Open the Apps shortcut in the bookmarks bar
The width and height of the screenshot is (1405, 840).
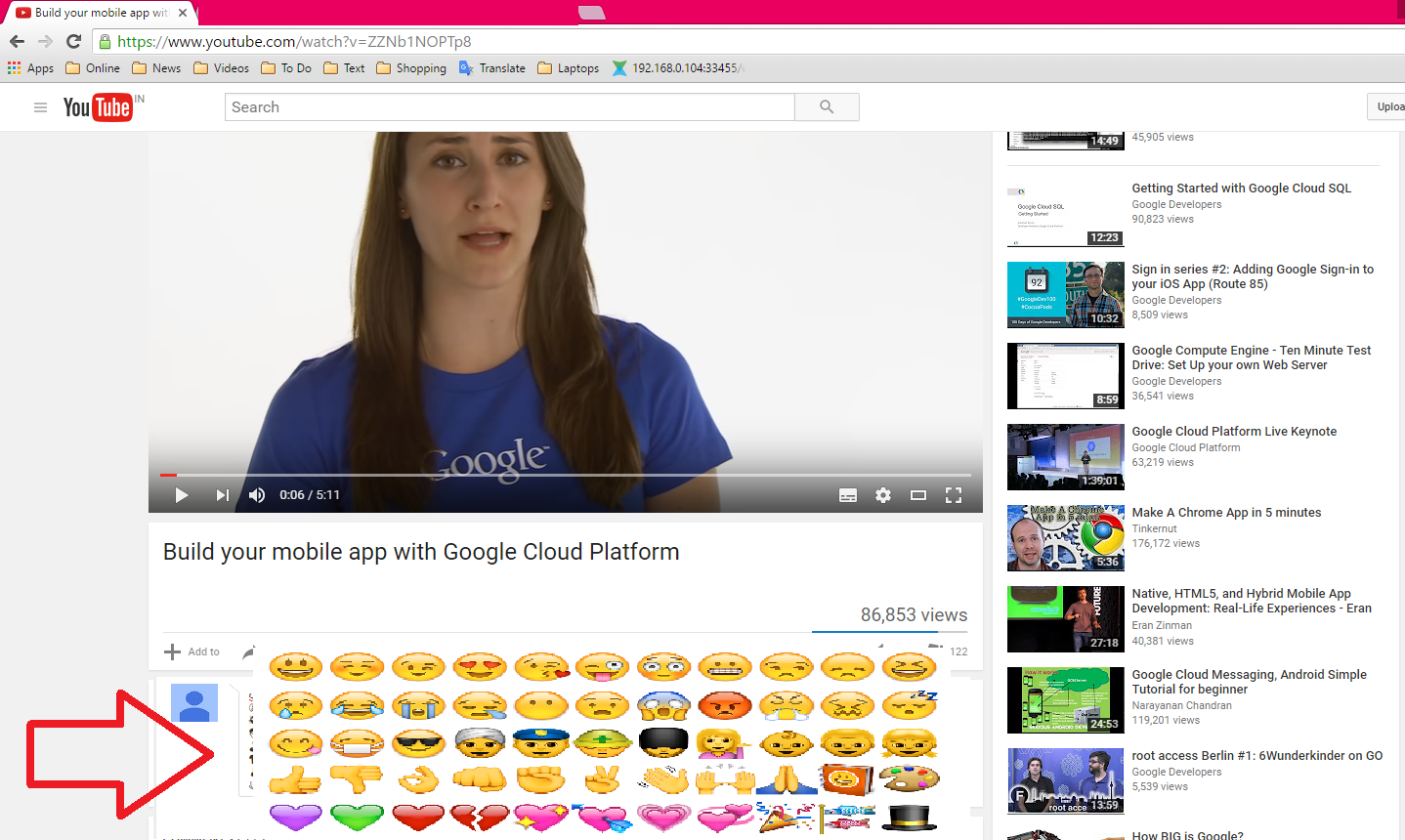(29, 67)
